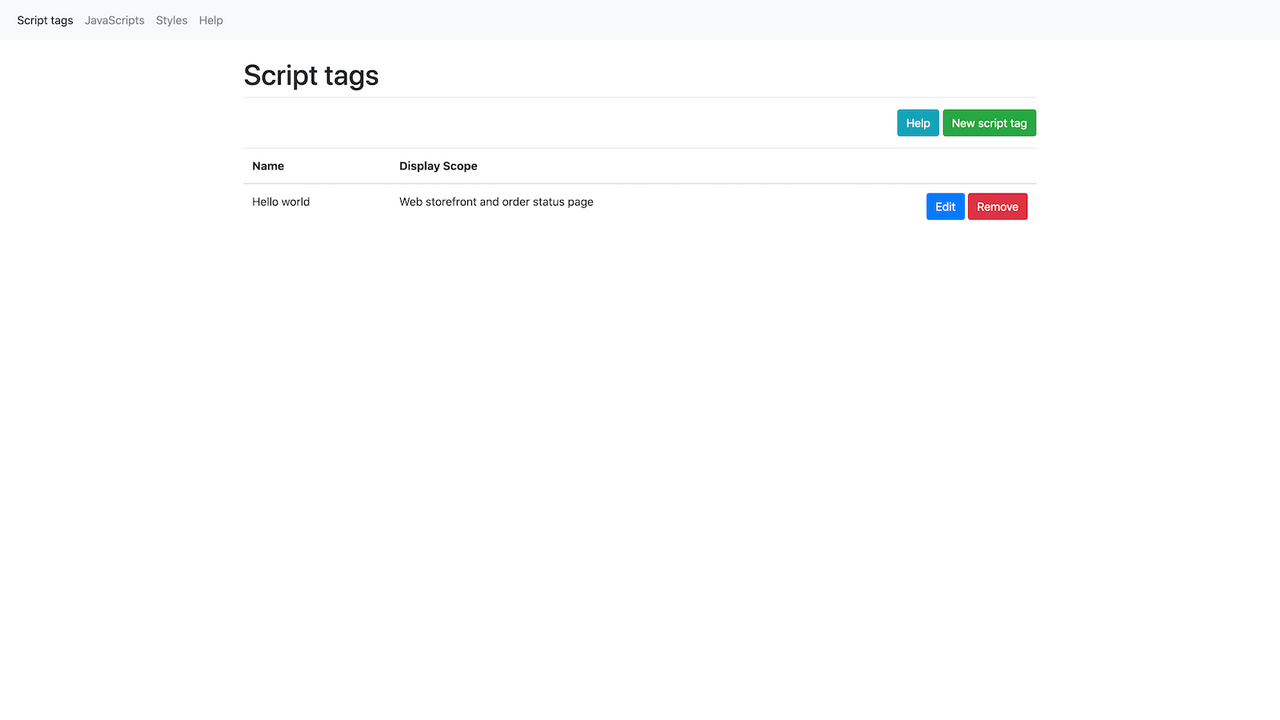Delete the script tag using the red button
Viewport: 1280px width, 720px height.
coord(997,206)
